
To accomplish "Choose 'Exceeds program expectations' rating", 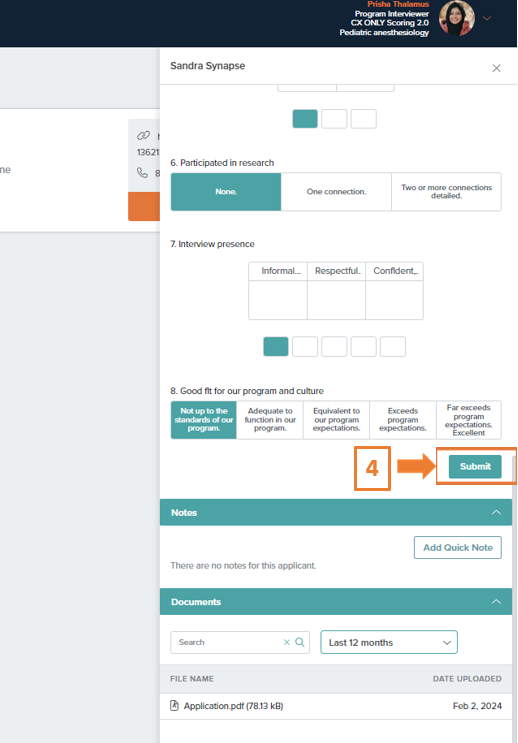I will coord(403,420).
